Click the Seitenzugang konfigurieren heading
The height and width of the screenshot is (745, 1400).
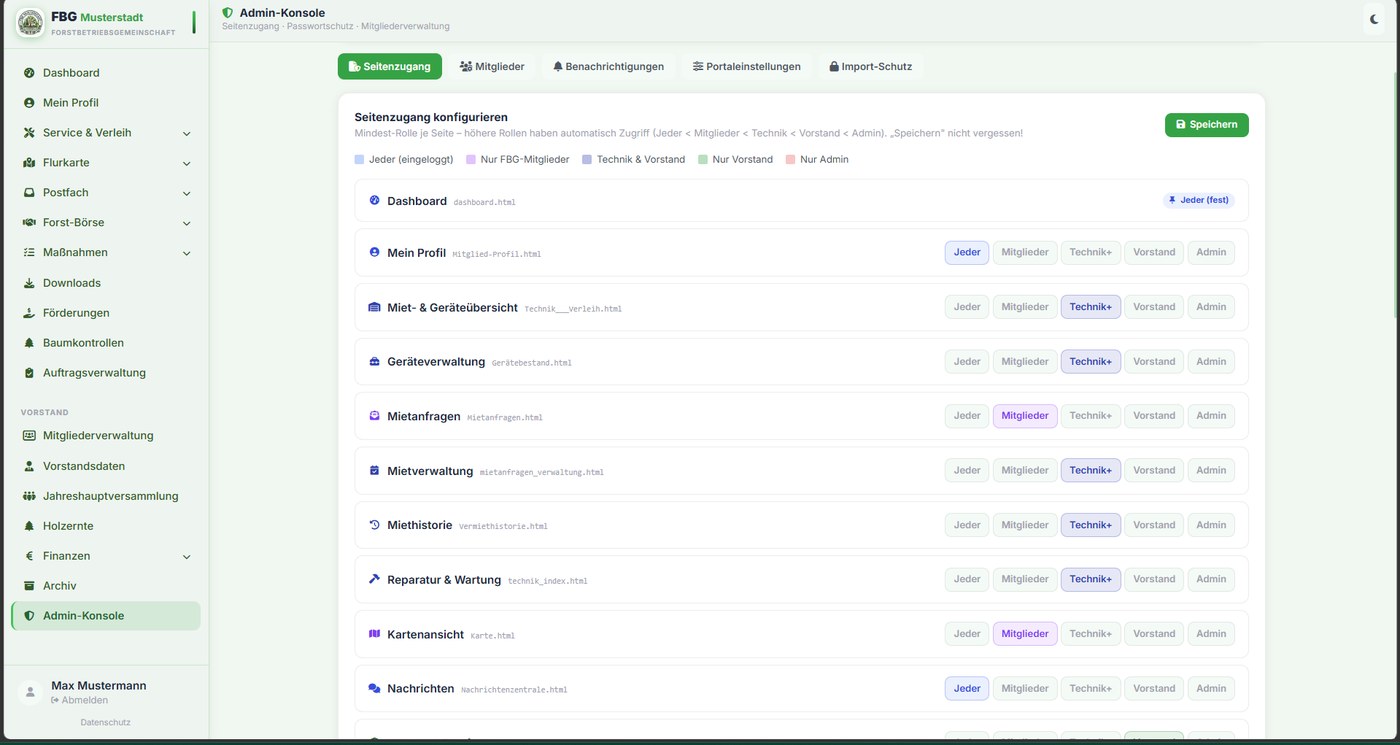(x=431, y=117)
